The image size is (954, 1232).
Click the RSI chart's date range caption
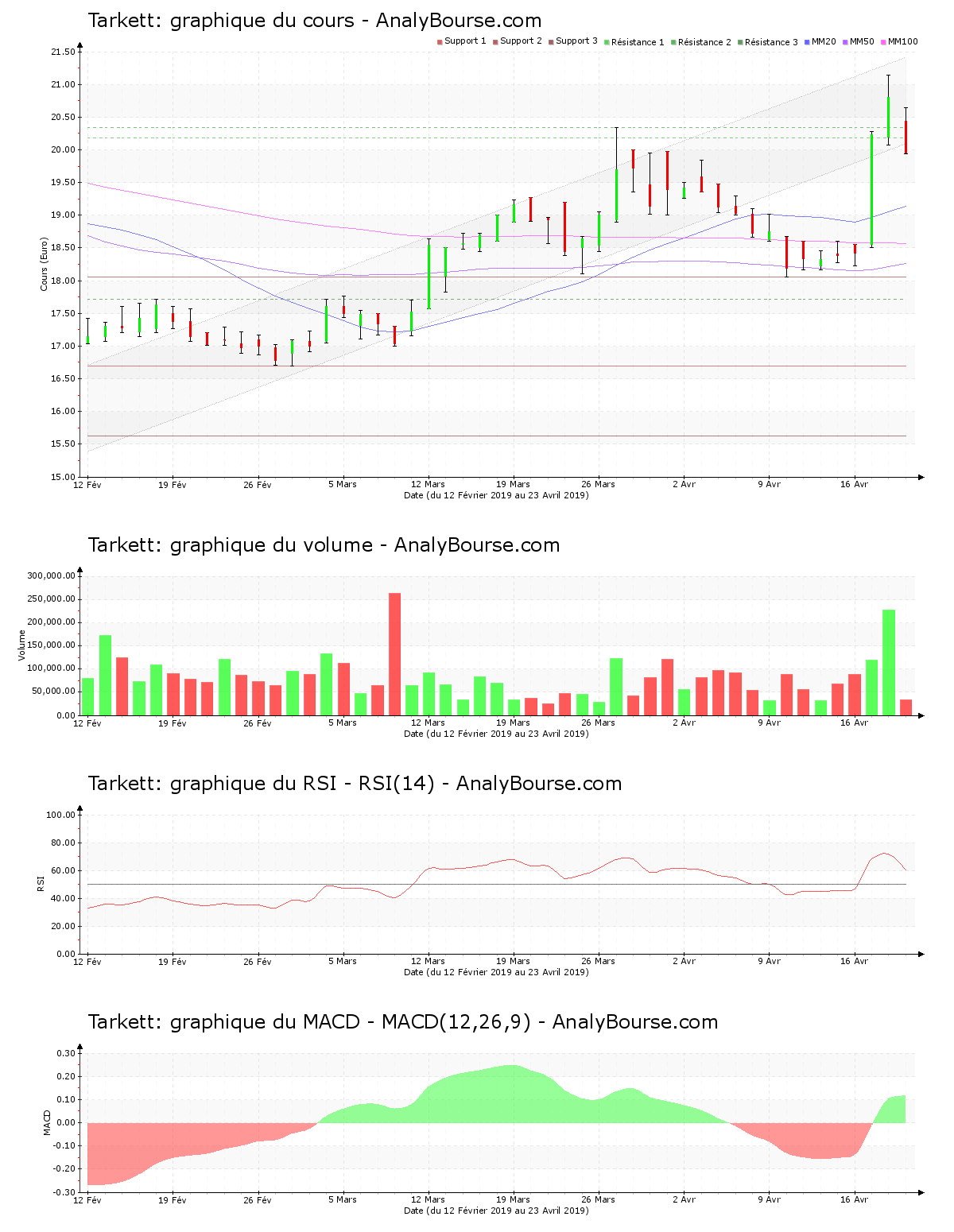(x=496, y=972)
